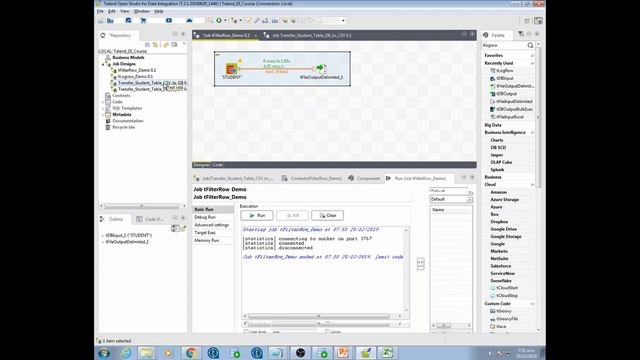Select tFileInputDelimited component in palette
640x360 pixels.
pos(511,101)
